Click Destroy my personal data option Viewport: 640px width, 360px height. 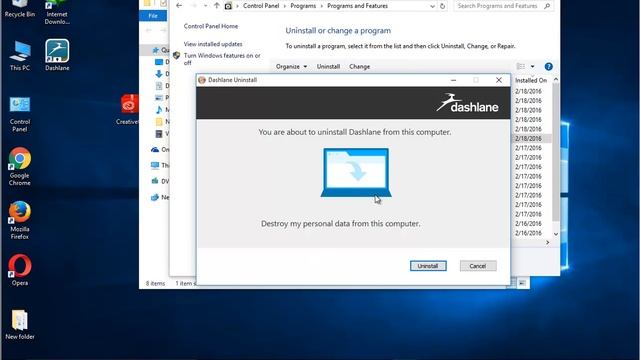click(x=340, y=224)
